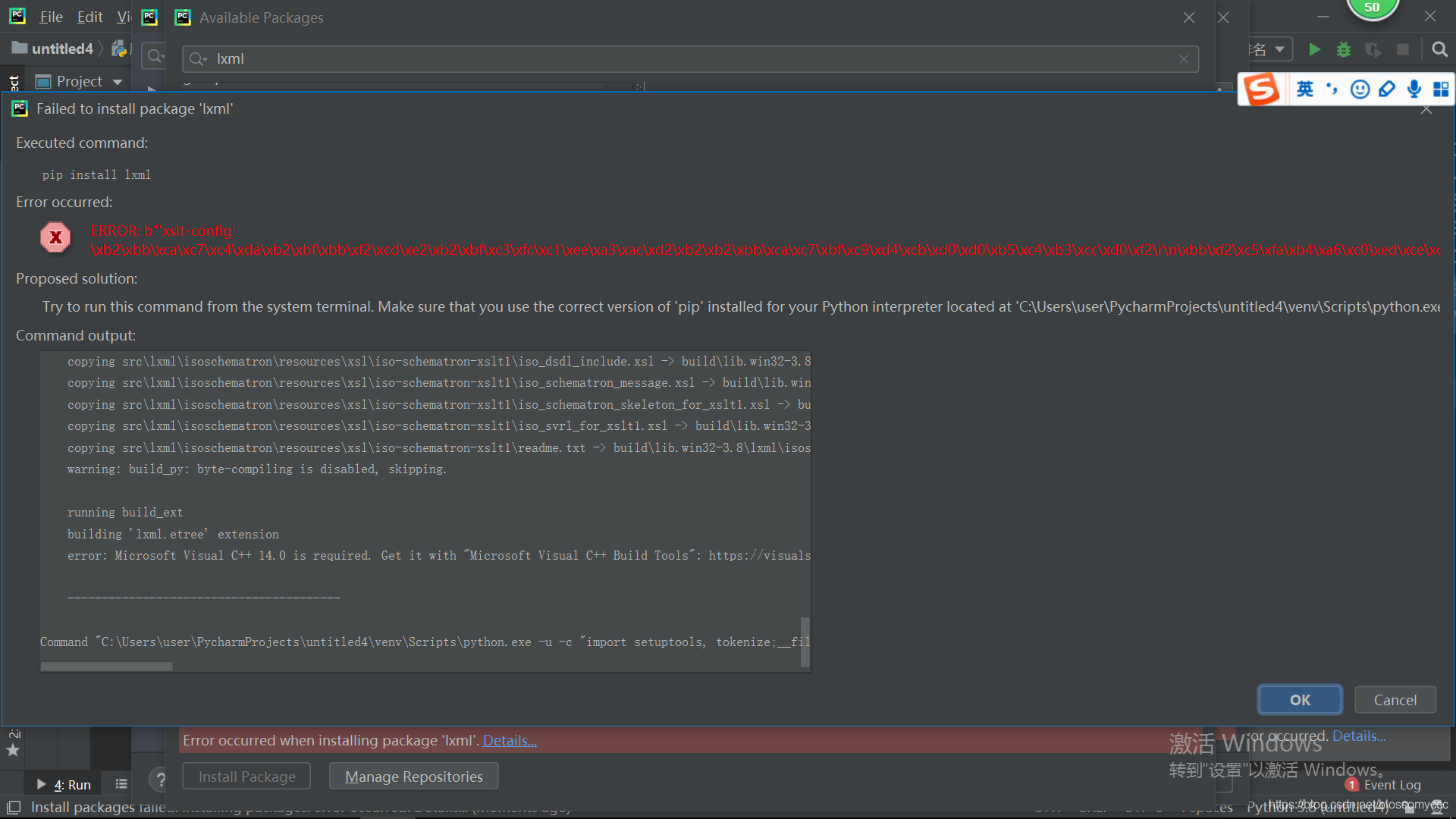Click Cancel in the failed install dialog
This screenshot has width=1456, height=819.
click(1395, 700)
